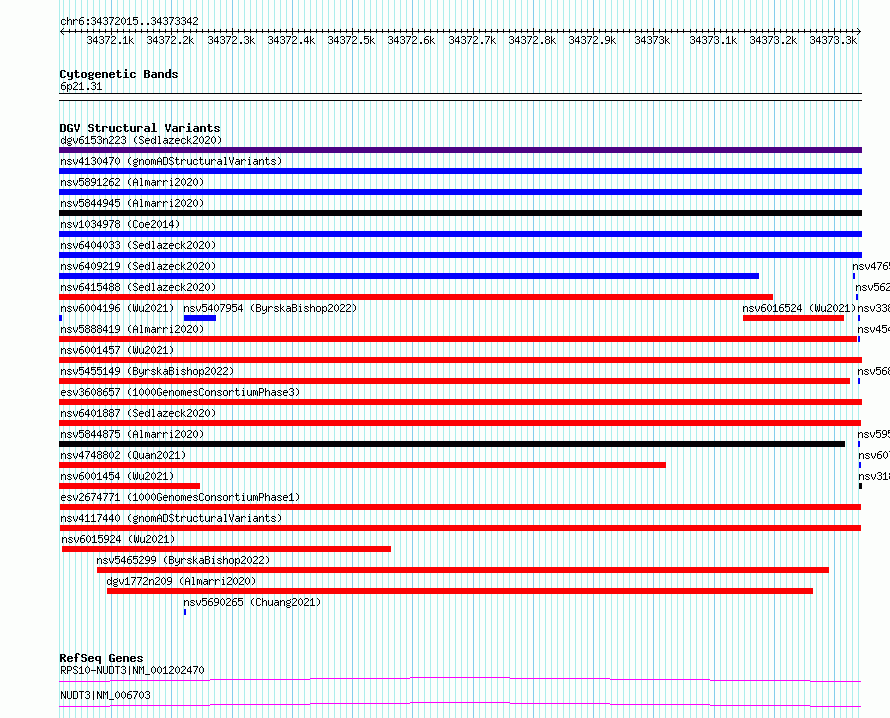This screenshot has height=718, width=890.
Task: Click the dgv1772n209 (Almarri2020) label
Action: coord(182,581)
